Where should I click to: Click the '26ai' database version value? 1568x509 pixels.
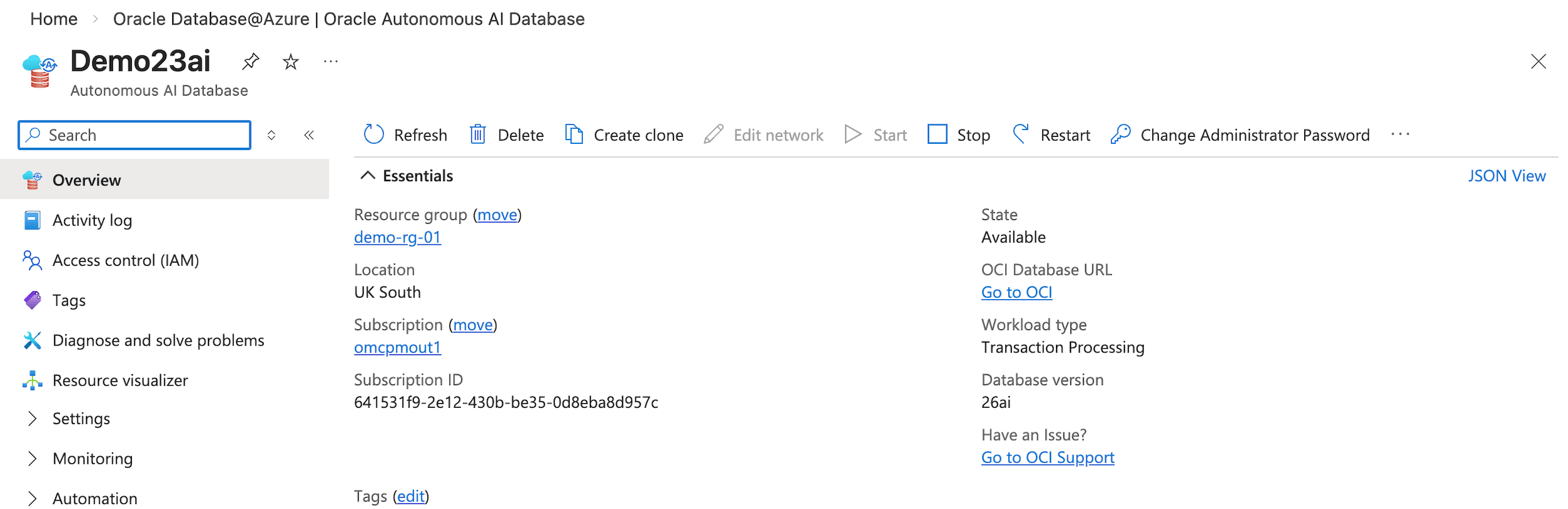click(x=996, y=403)
